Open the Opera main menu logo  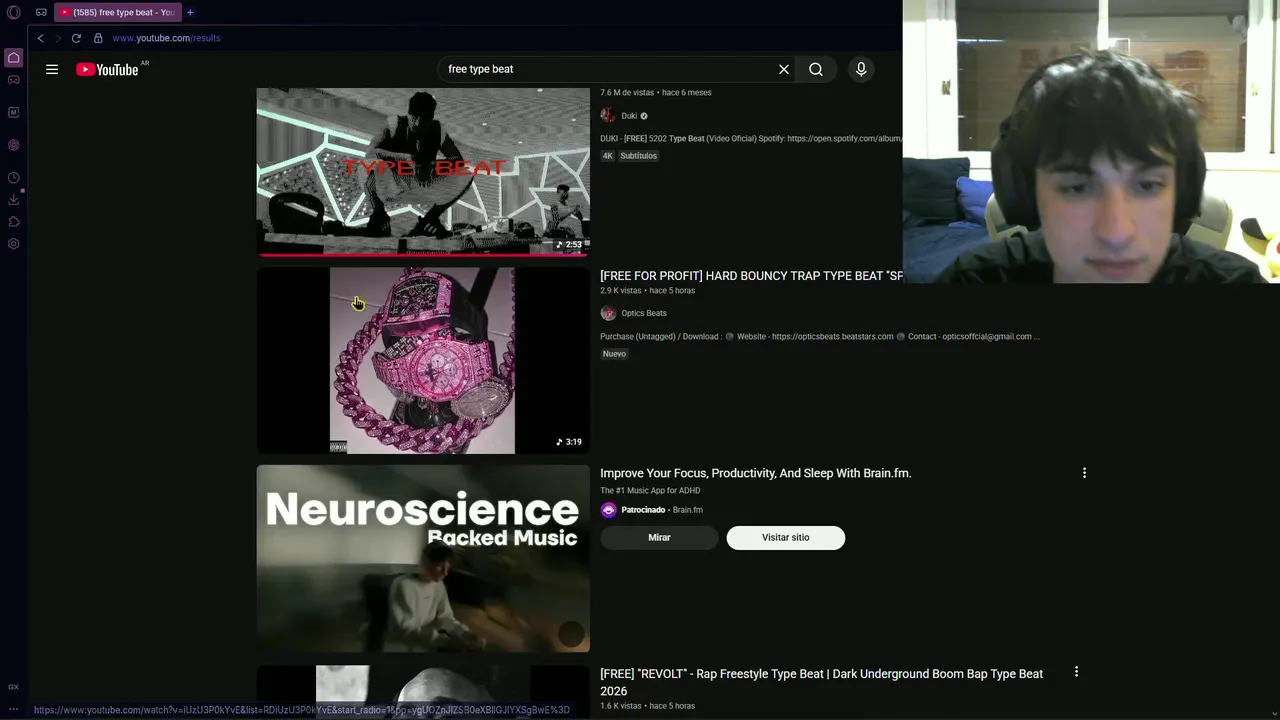click(14, 12)
